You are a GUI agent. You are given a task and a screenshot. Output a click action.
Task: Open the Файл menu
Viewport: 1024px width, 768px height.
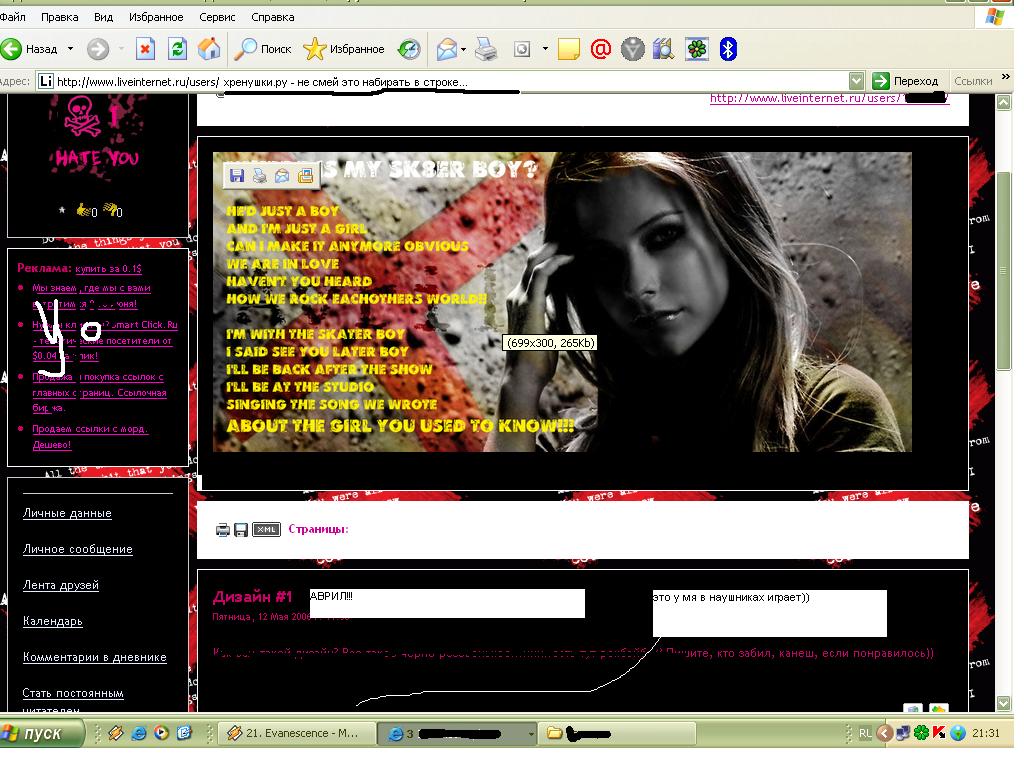pos(12,17)
